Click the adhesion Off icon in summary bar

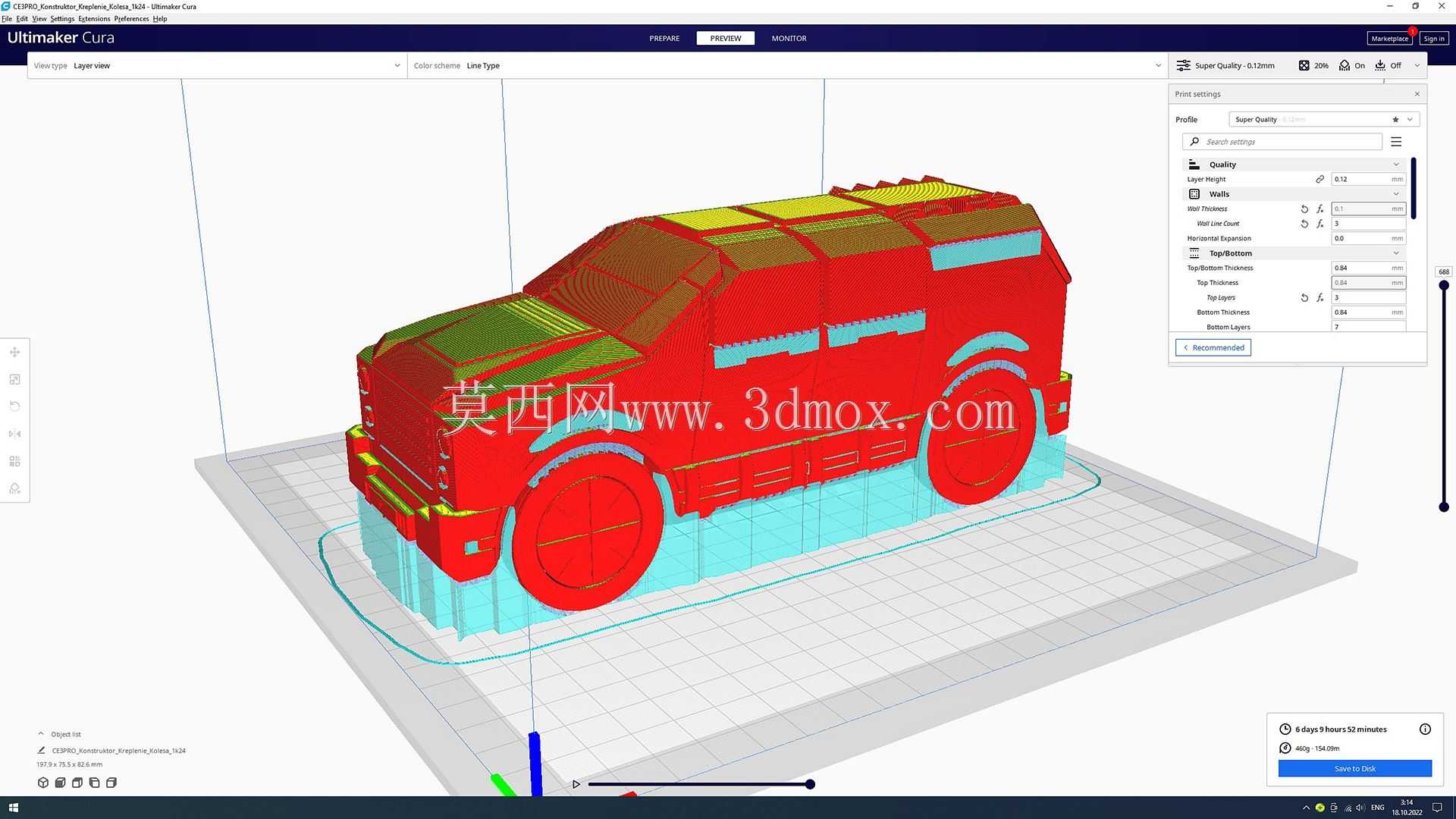1380,65
